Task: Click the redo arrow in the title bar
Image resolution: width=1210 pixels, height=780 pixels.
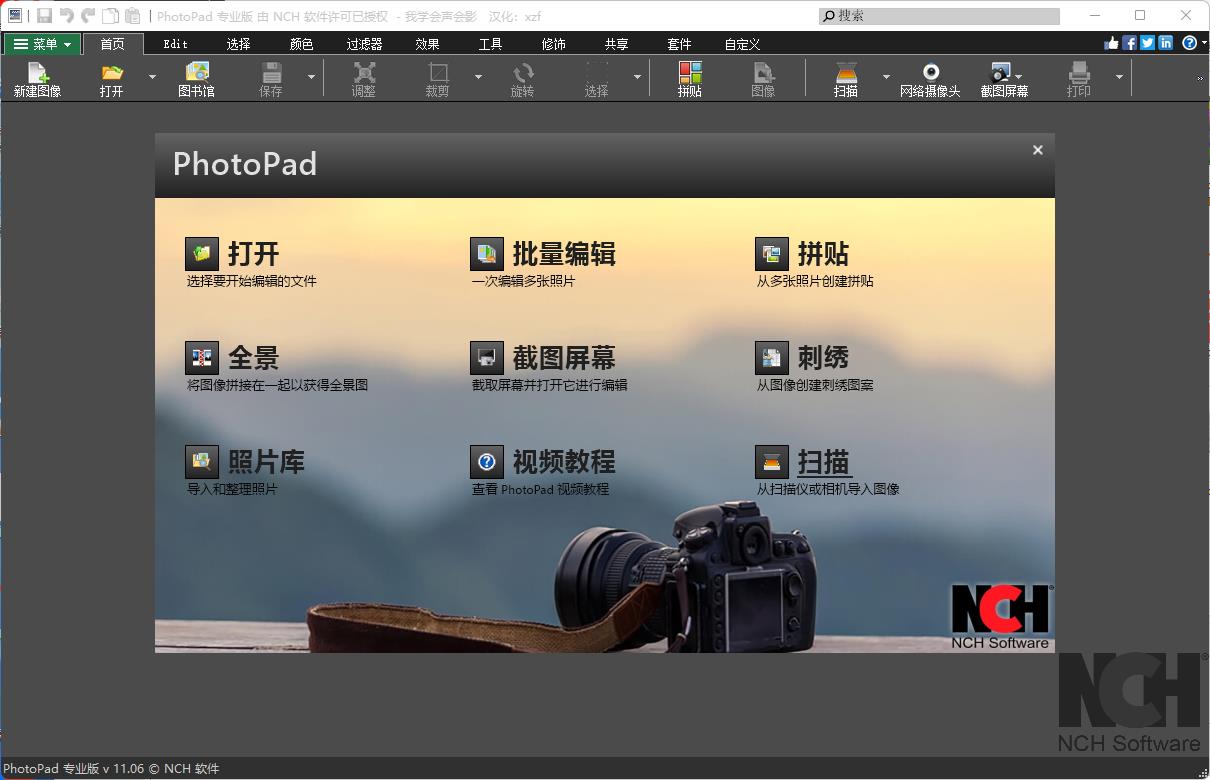Action: click(x=88, y=16)
